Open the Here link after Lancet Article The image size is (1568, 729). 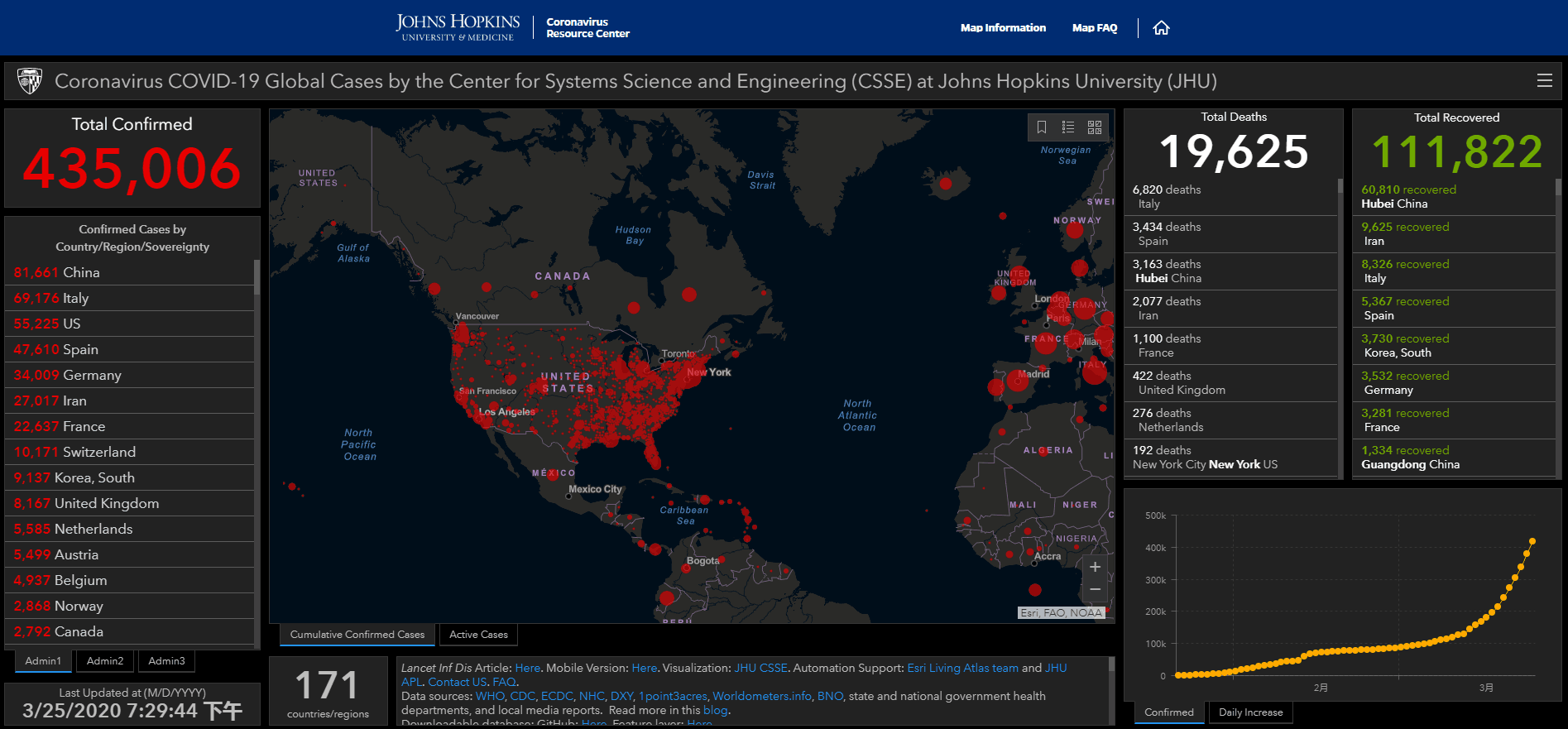click(527, 668)
